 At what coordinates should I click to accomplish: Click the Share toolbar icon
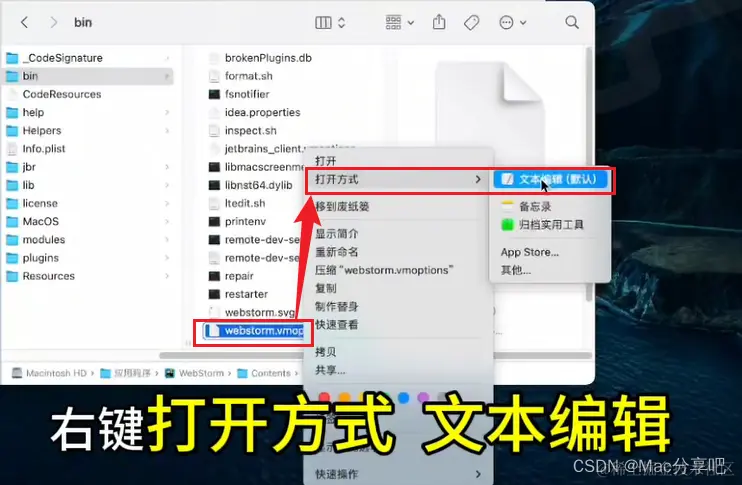pyautogui.click(x=439, y=22)
